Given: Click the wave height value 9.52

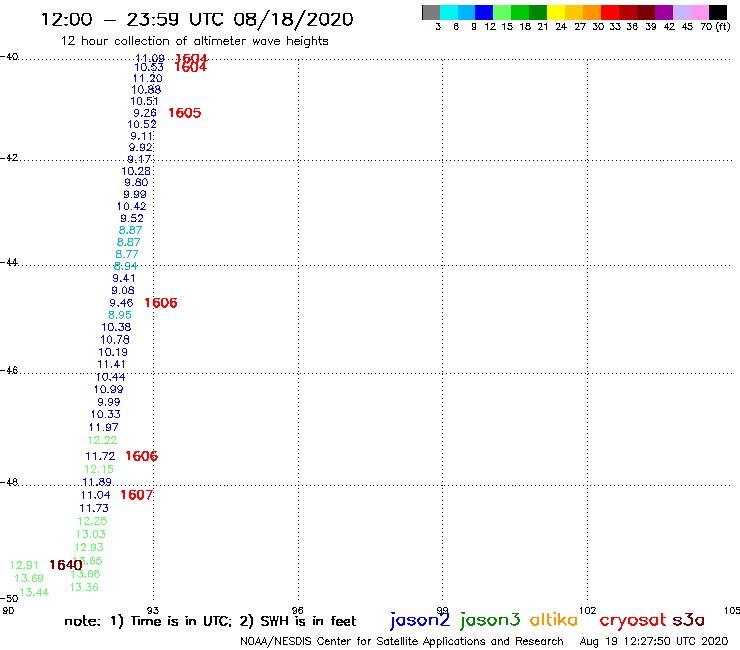Looking at the screenshot, I should coord(132,219).
